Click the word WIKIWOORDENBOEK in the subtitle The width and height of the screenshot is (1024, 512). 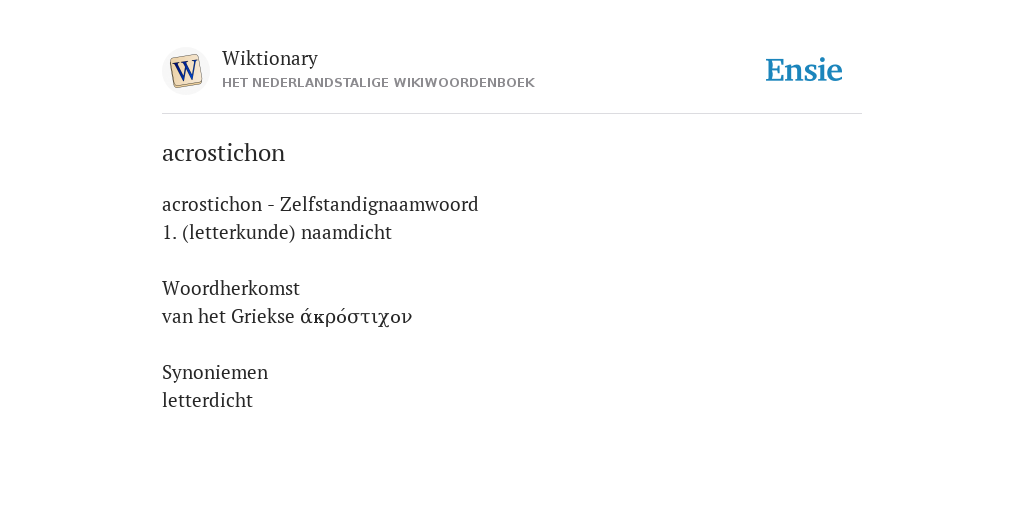pyautogui.click(x=471, y=83)
